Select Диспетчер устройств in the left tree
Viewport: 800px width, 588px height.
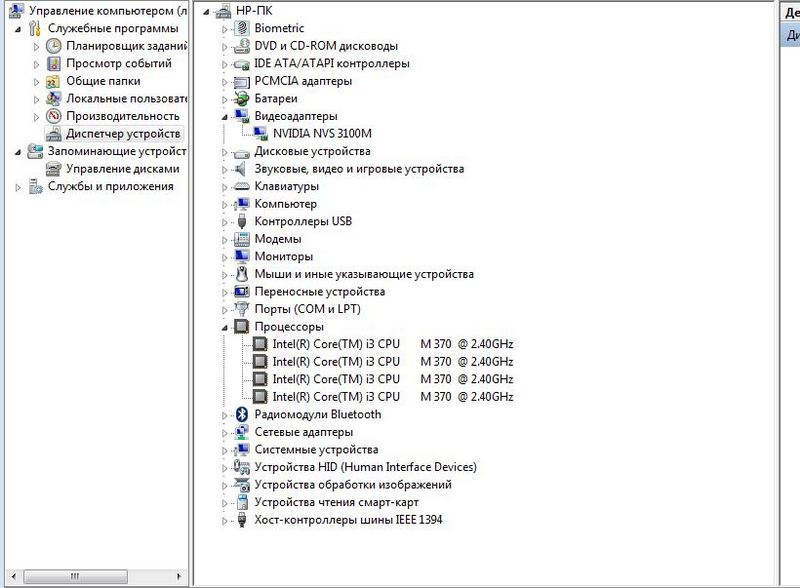pos(122,134)
